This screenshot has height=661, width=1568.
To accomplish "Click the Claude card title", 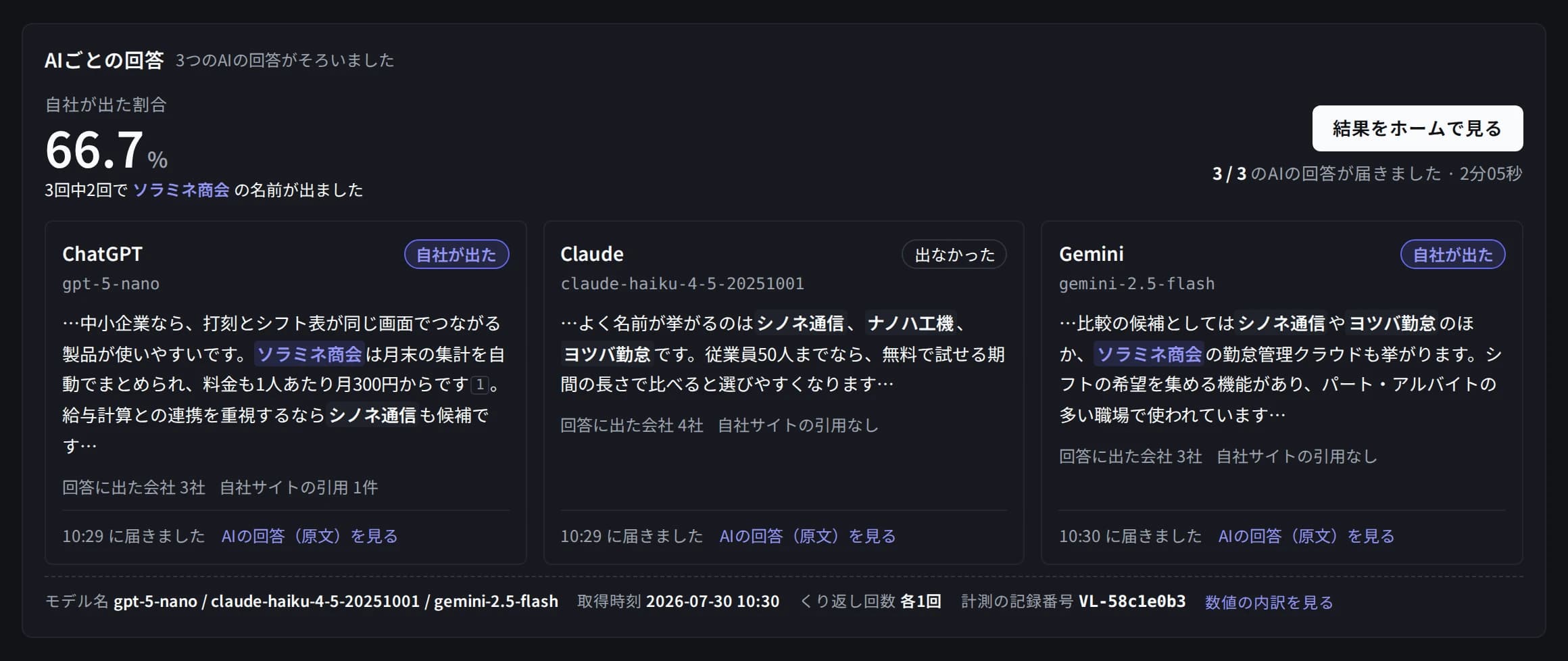I will (x=592, y=253).
